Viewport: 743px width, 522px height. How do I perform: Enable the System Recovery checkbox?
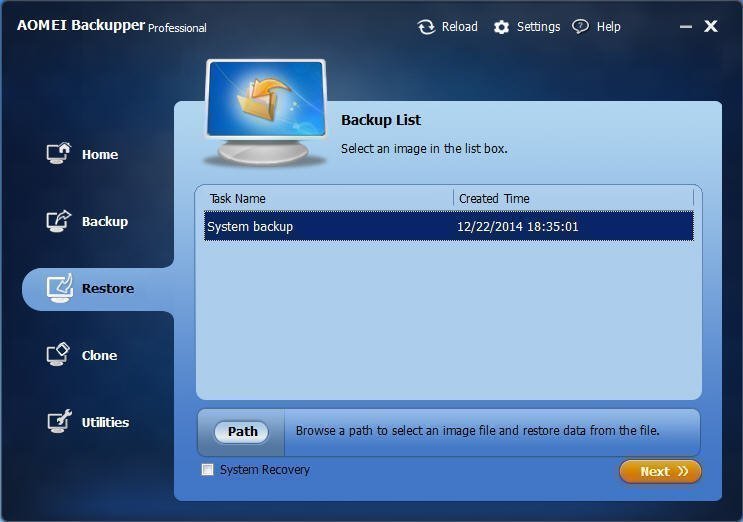click(208, 469)
